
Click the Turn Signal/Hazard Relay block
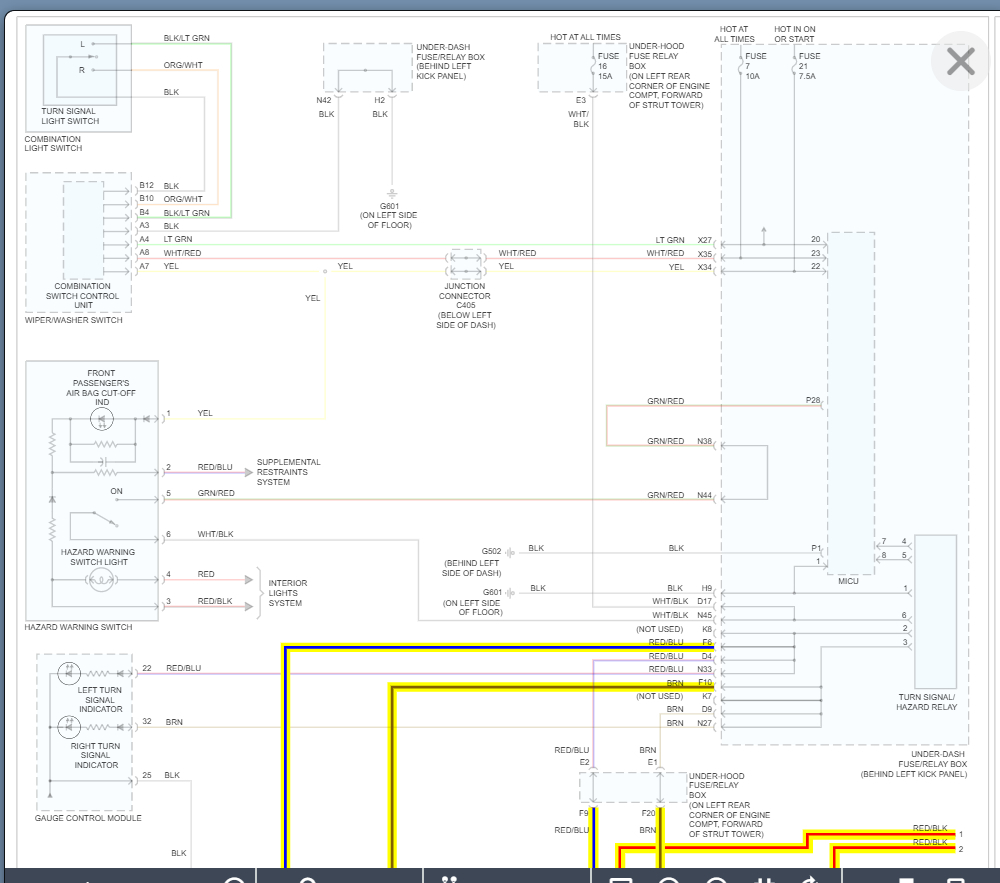(935, 611)
